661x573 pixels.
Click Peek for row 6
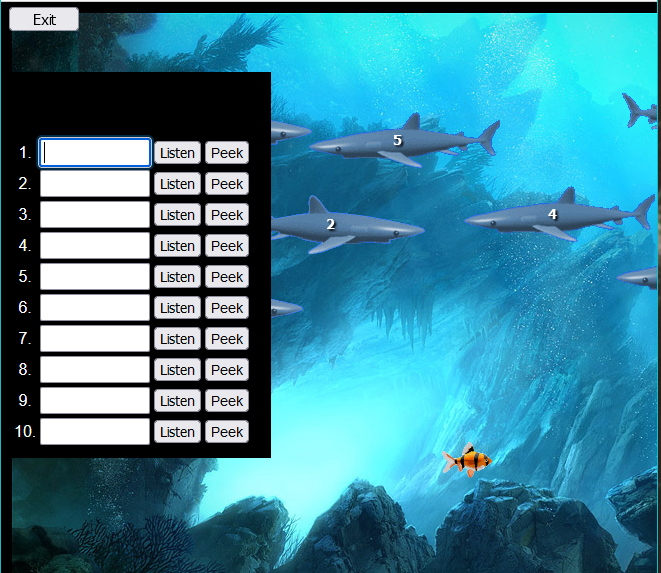(227, 308)
